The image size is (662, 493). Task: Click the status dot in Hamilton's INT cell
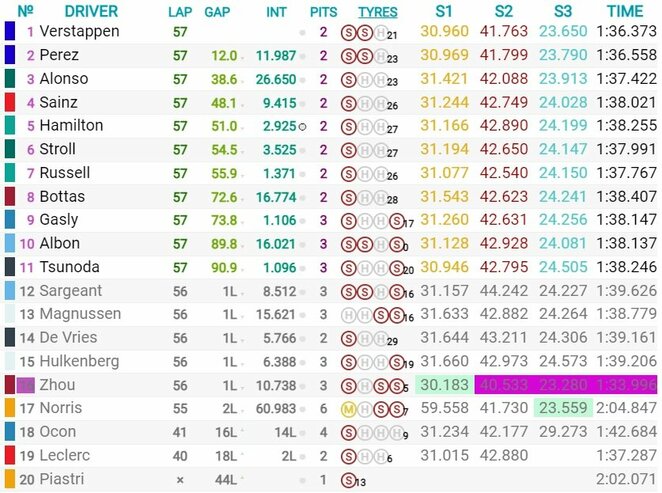(302, 126)
